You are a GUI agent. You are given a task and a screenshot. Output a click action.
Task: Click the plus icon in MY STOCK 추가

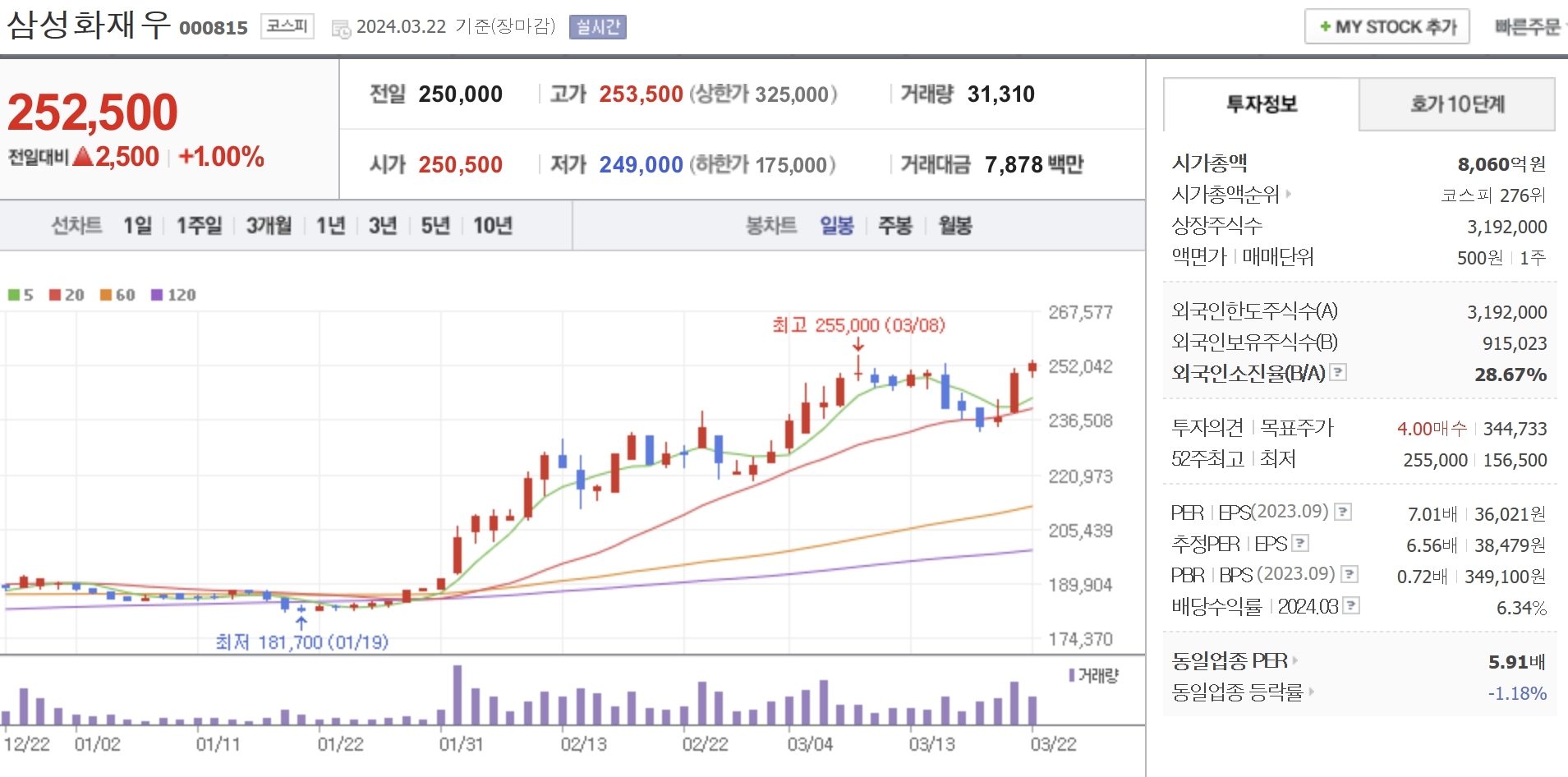[x=1325, y=27]
